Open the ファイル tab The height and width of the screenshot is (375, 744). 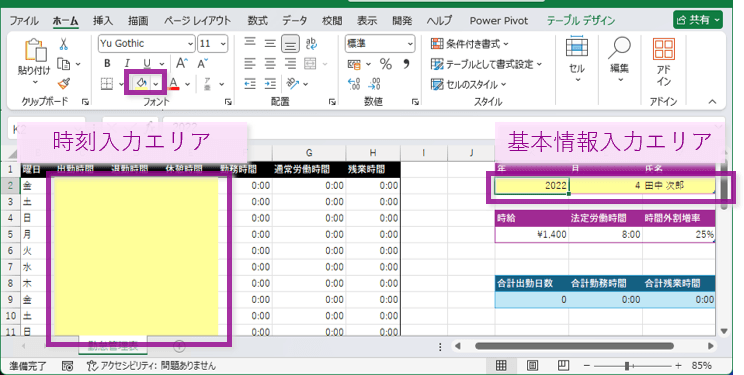tap(24, 20)
